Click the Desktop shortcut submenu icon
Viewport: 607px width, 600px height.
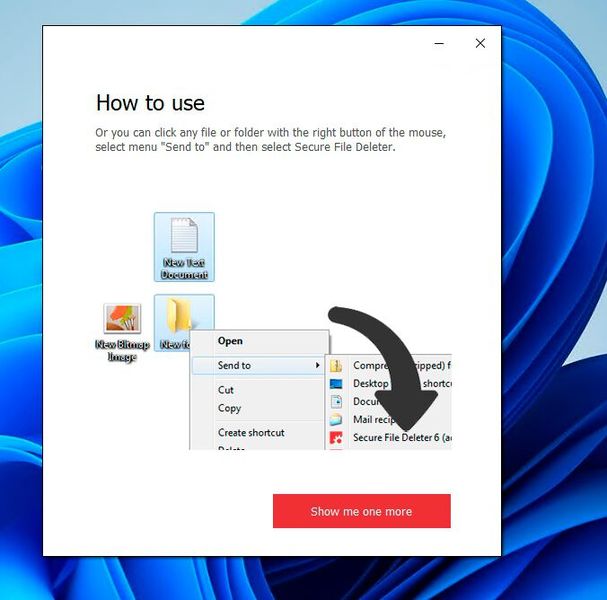336,384
